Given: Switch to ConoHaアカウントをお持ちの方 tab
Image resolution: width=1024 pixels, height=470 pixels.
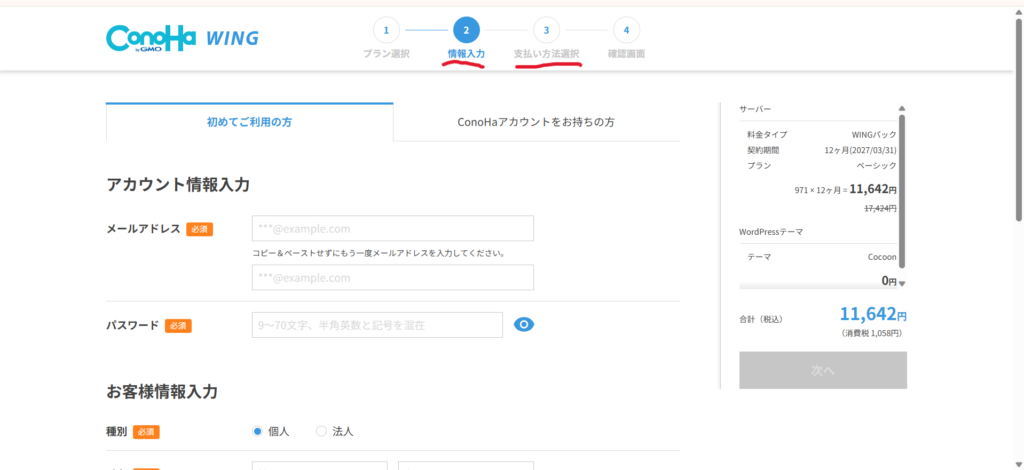Looking at the screenshot, I should pos(536,122).
